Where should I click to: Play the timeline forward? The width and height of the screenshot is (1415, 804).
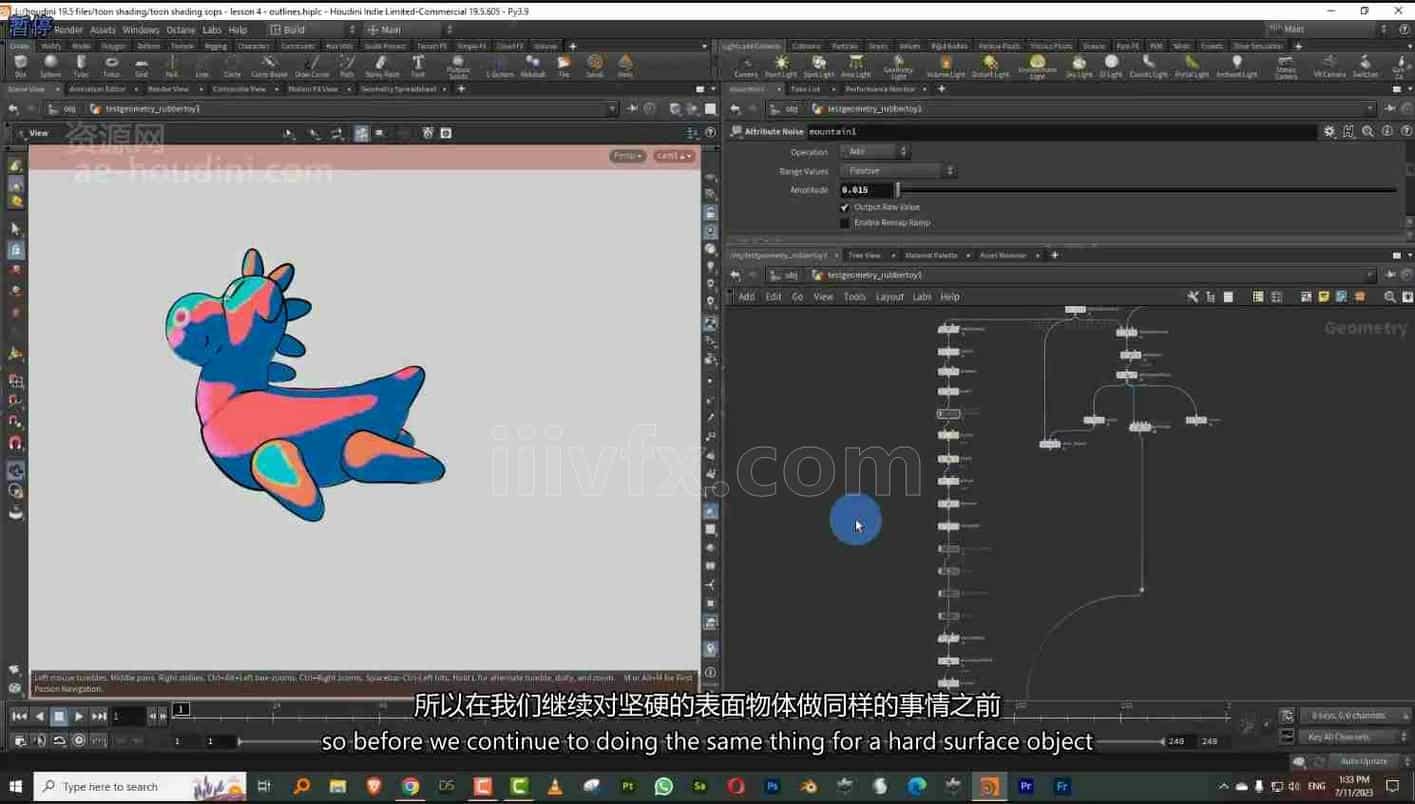point(79,716)
